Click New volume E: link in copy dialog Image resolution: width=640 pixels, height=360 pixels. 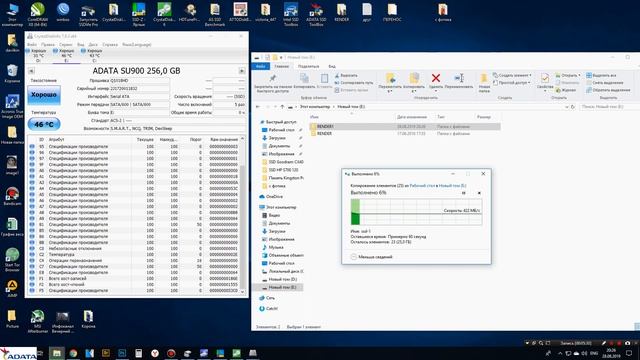click(x=452, y=186)
